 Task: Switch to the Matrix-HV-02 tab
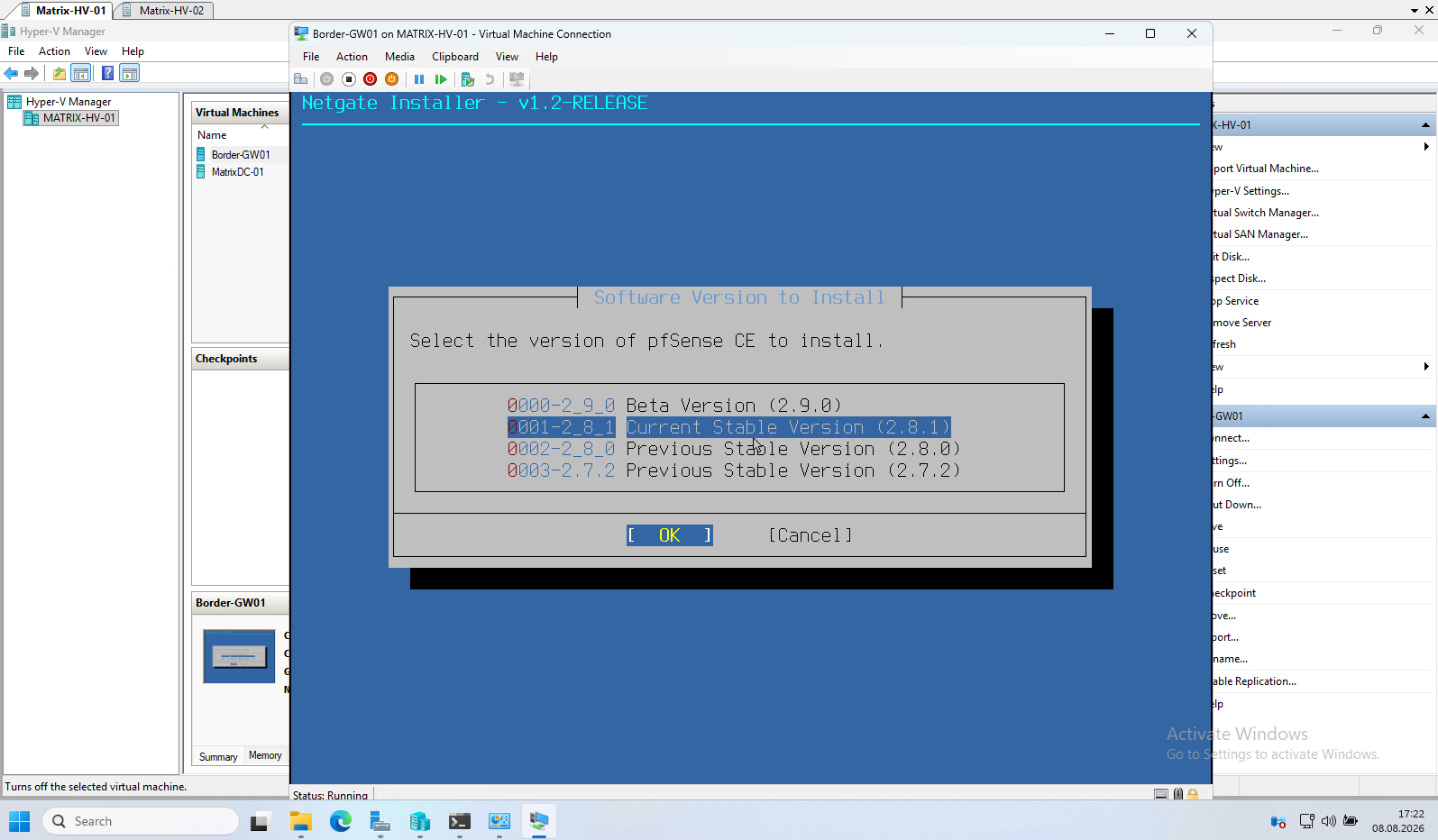164,10
